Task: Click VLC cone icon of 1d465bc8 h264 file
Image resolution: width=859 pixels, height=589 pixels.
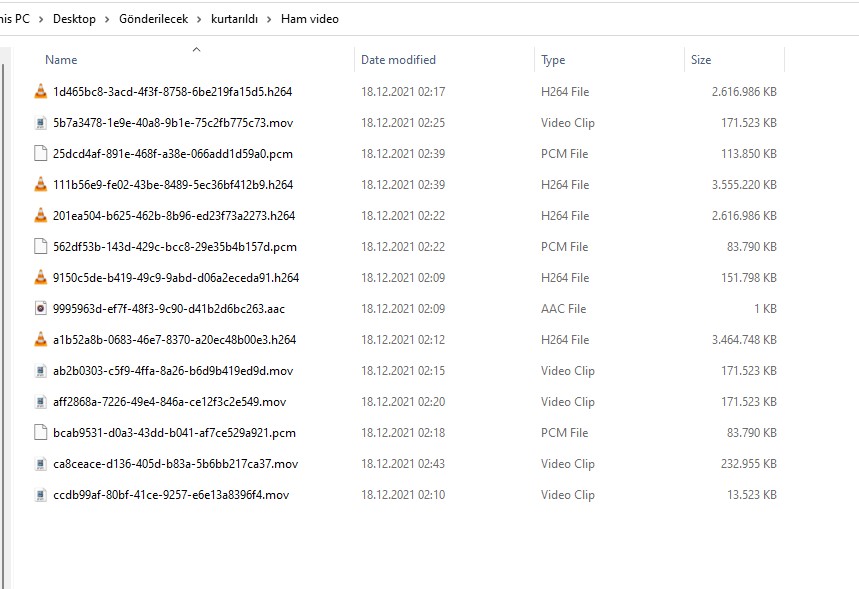Action: 40,92
